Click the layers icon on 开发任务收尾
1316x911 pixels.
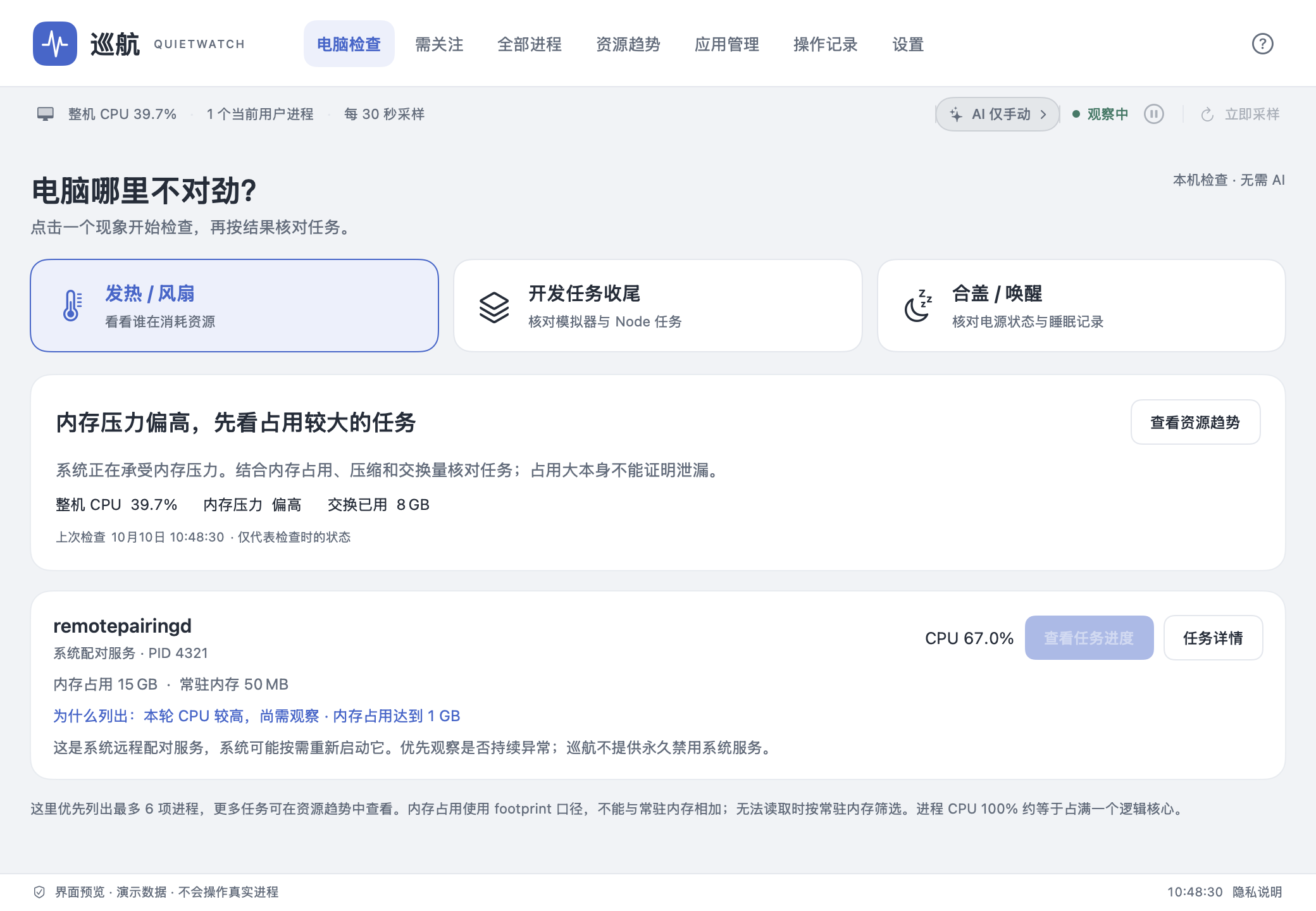click(494, 307)
